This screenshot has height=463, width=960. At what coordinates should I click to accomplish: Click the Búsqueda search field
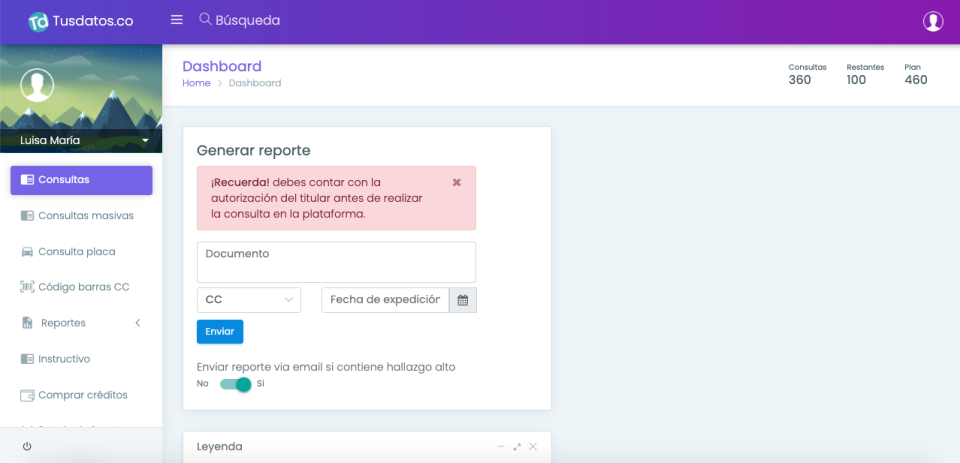(247, 20)
